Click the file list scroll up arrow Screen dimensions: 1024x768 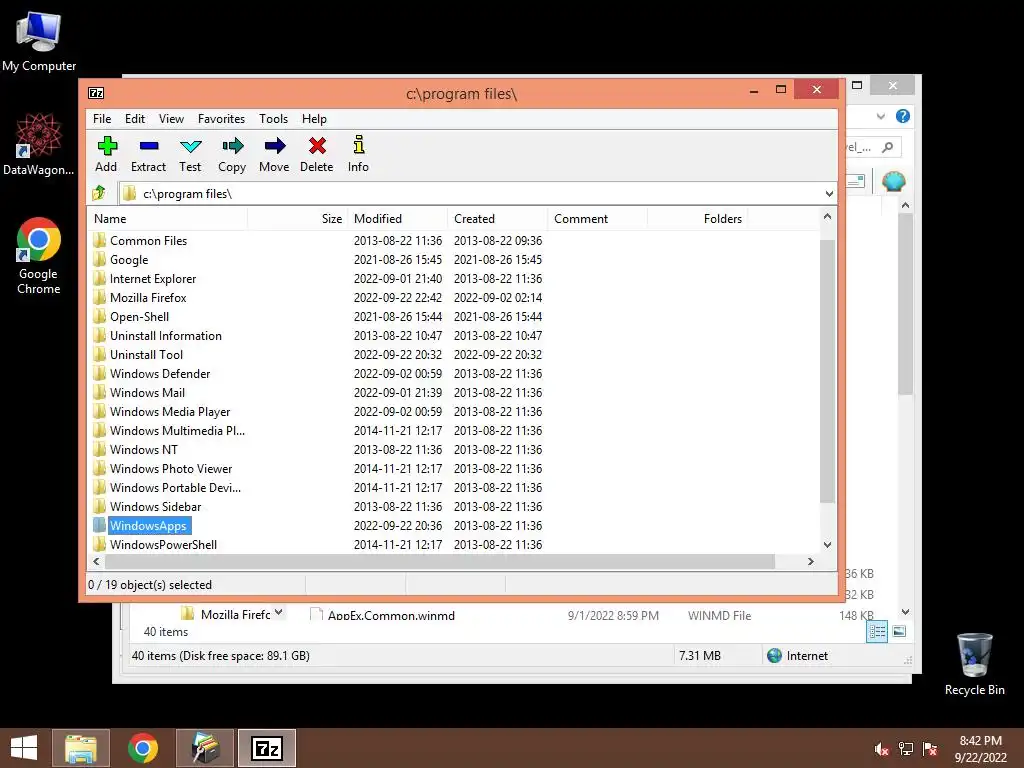827,216
